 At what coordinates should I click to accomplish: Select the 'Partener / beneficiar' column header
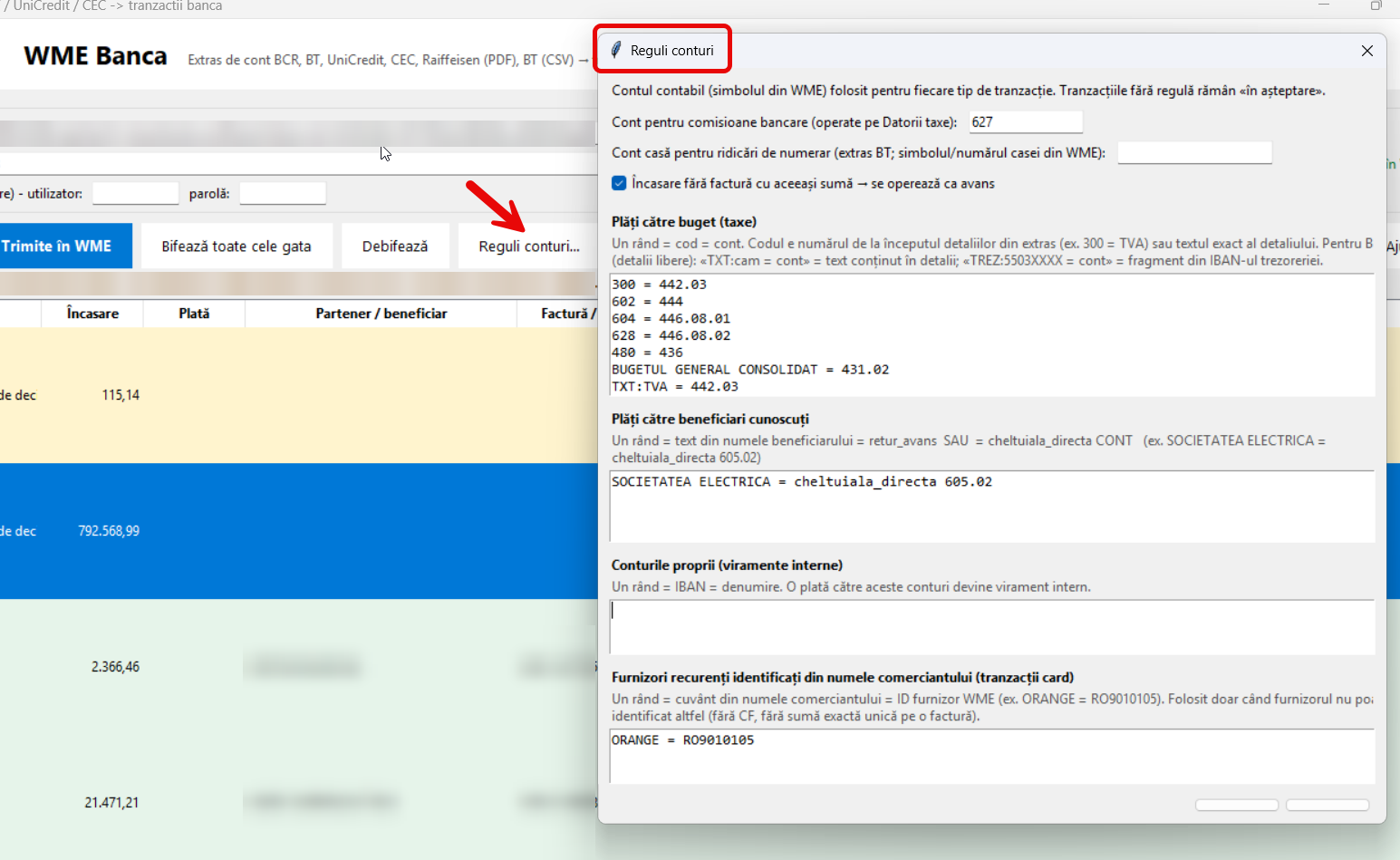[x=381, y=313]
